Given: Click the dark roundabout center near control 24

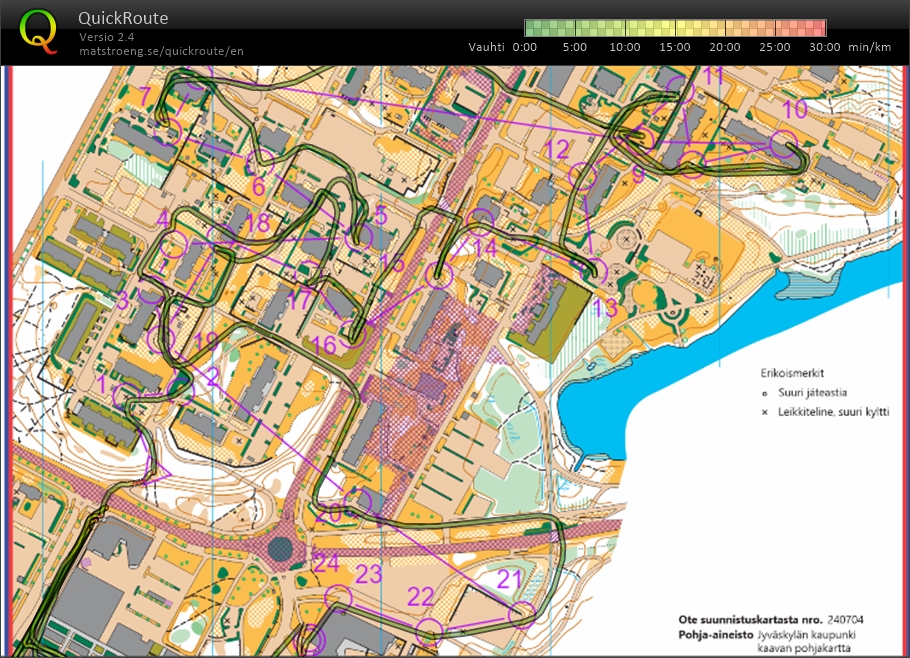Looking at the screenshot, I should (281, 548).
